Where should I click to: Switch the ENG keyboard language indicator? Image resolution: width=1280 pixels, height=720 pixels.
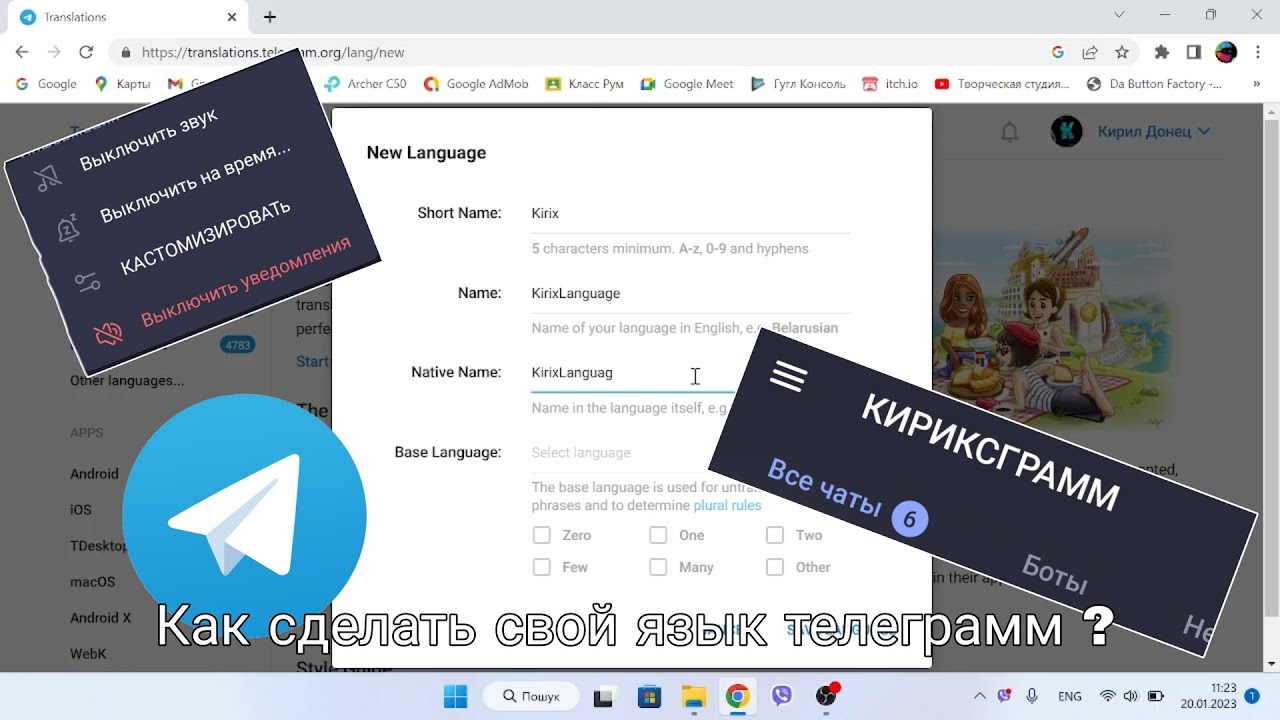[1070, 696]
